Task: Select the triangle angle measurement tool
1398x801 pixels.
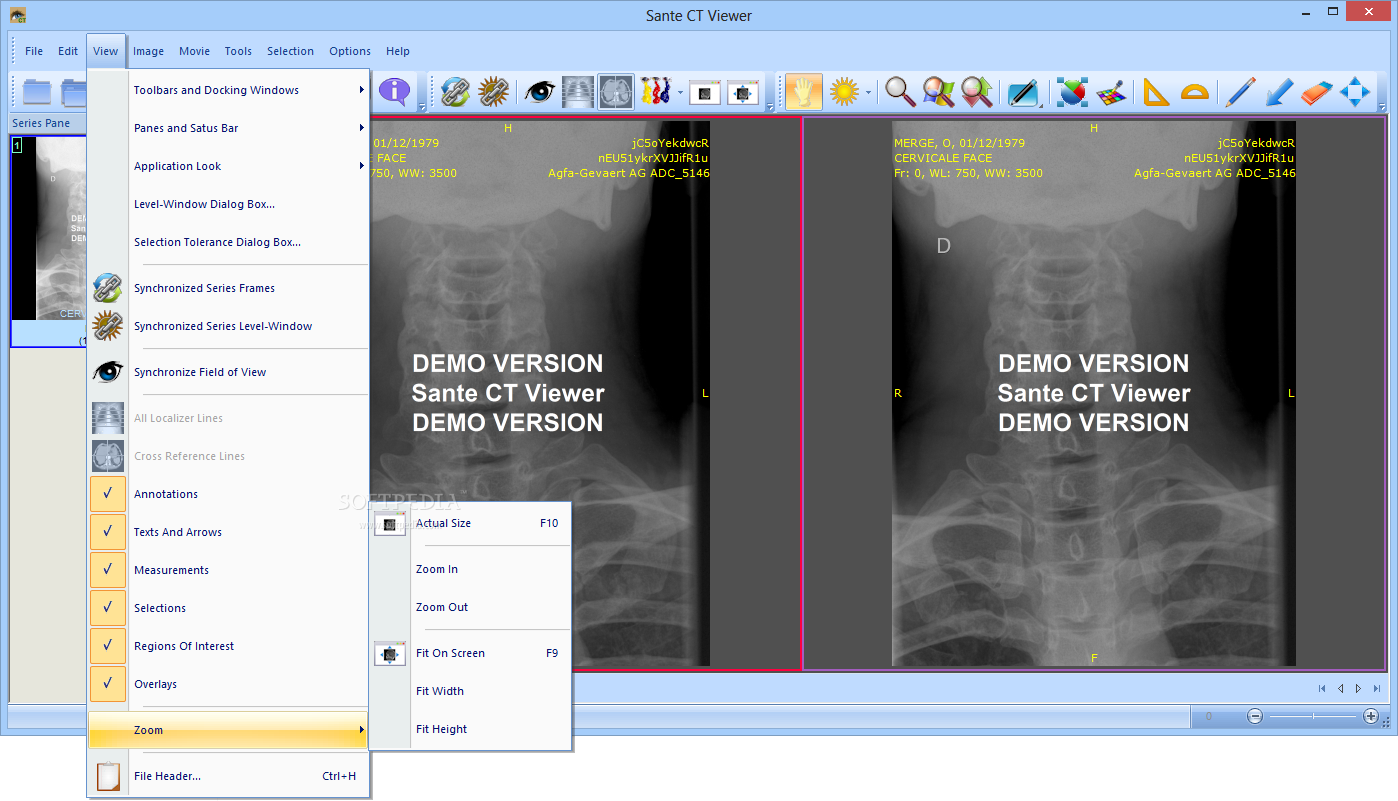Action: click(1156, 92)
